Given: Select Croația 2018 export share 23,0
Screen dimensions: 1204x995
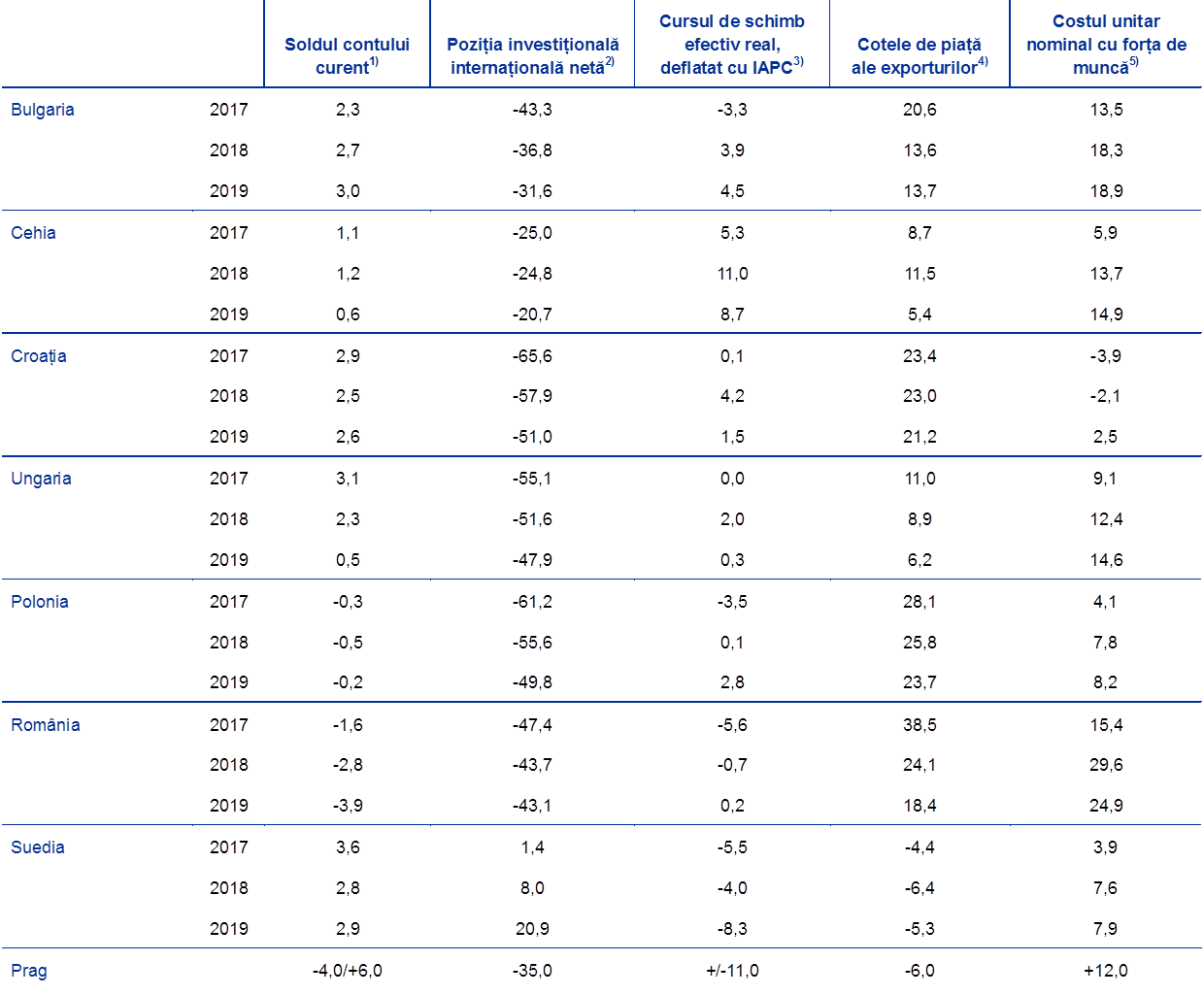Looking at the screenshot, I should tap(920, 396).
